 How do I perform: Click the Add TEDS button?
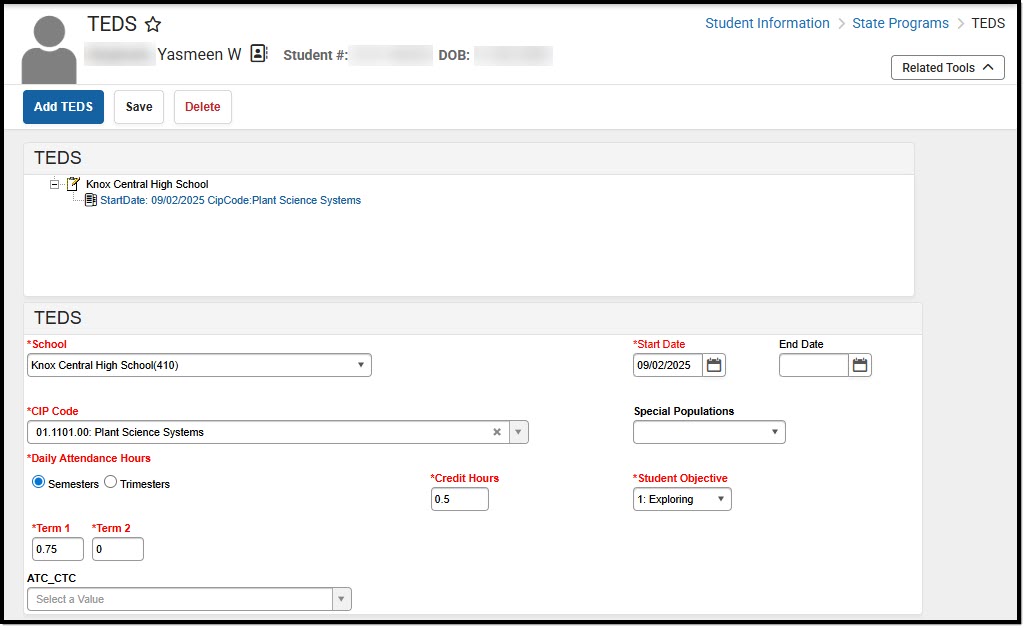(63, 107)
